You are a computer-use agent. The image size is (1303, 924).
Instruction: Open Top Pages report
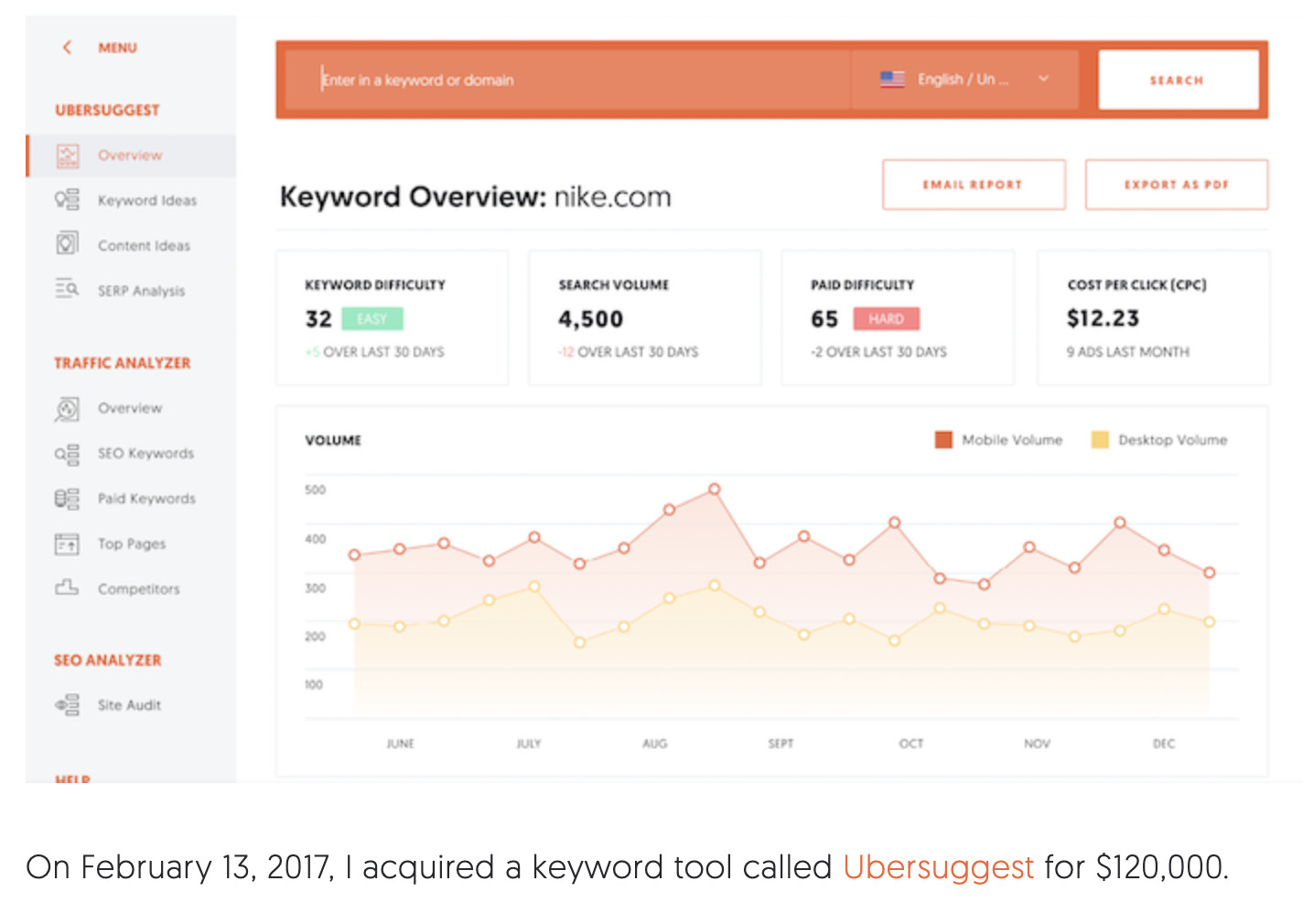click(132, 543)
